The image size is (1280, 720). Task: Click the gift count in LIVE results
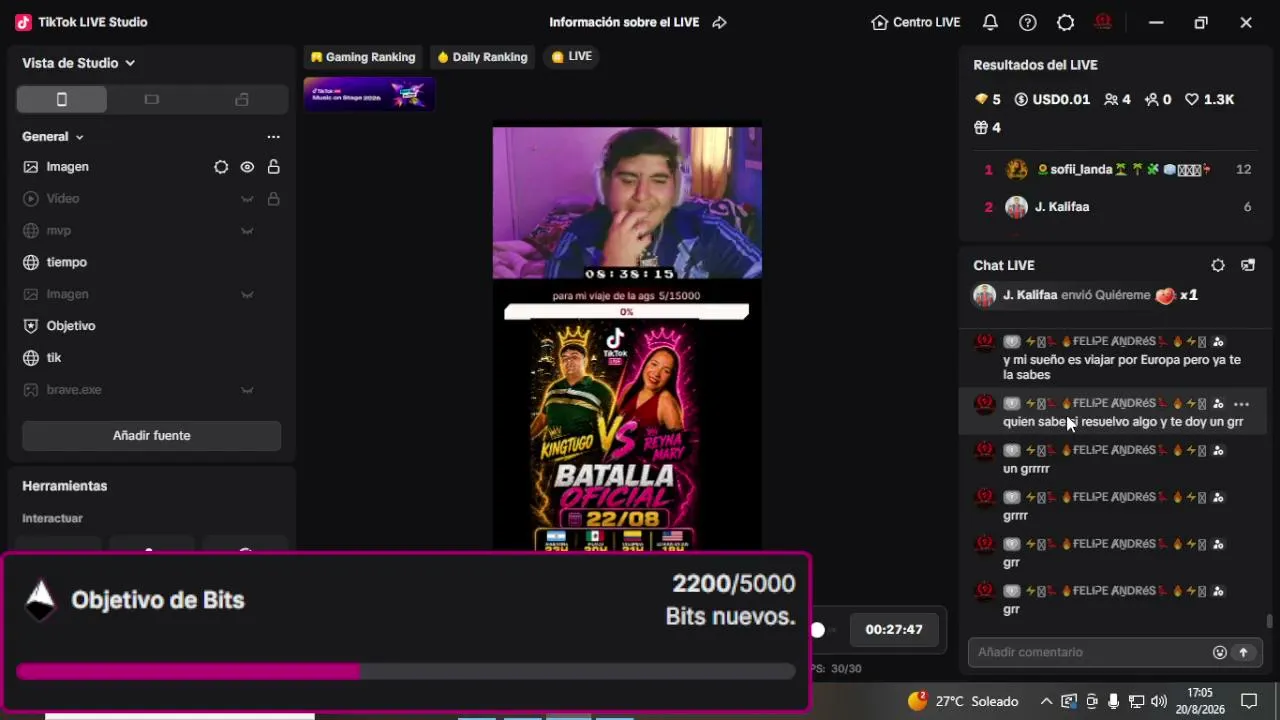tap(988, 128)
